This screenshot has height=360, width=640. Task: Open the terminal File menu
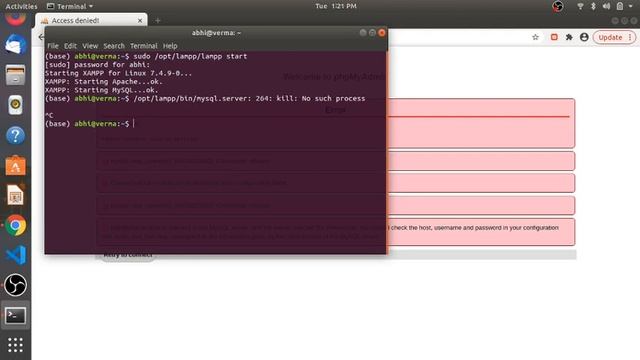[x=53, y=46]
